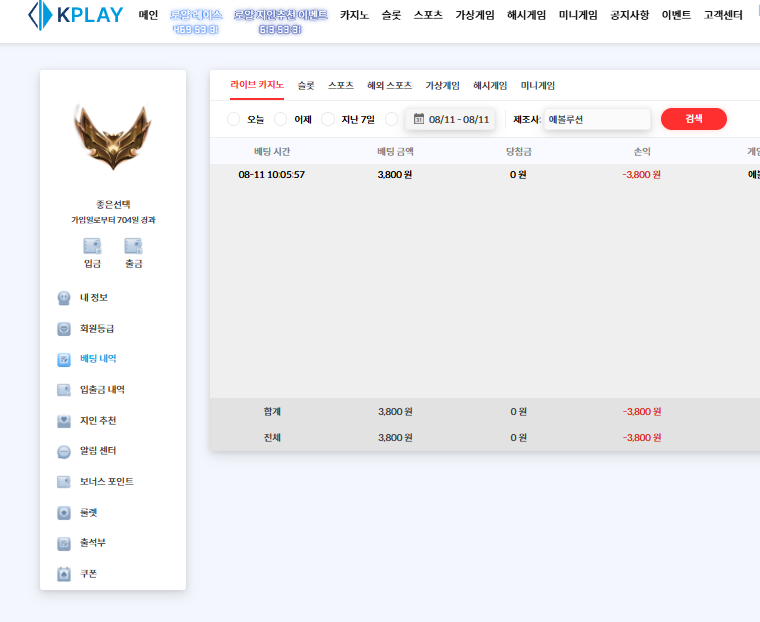Go to 보너스 포인트 page
Viewport: 760px width, 622px height.
point(107,482)
